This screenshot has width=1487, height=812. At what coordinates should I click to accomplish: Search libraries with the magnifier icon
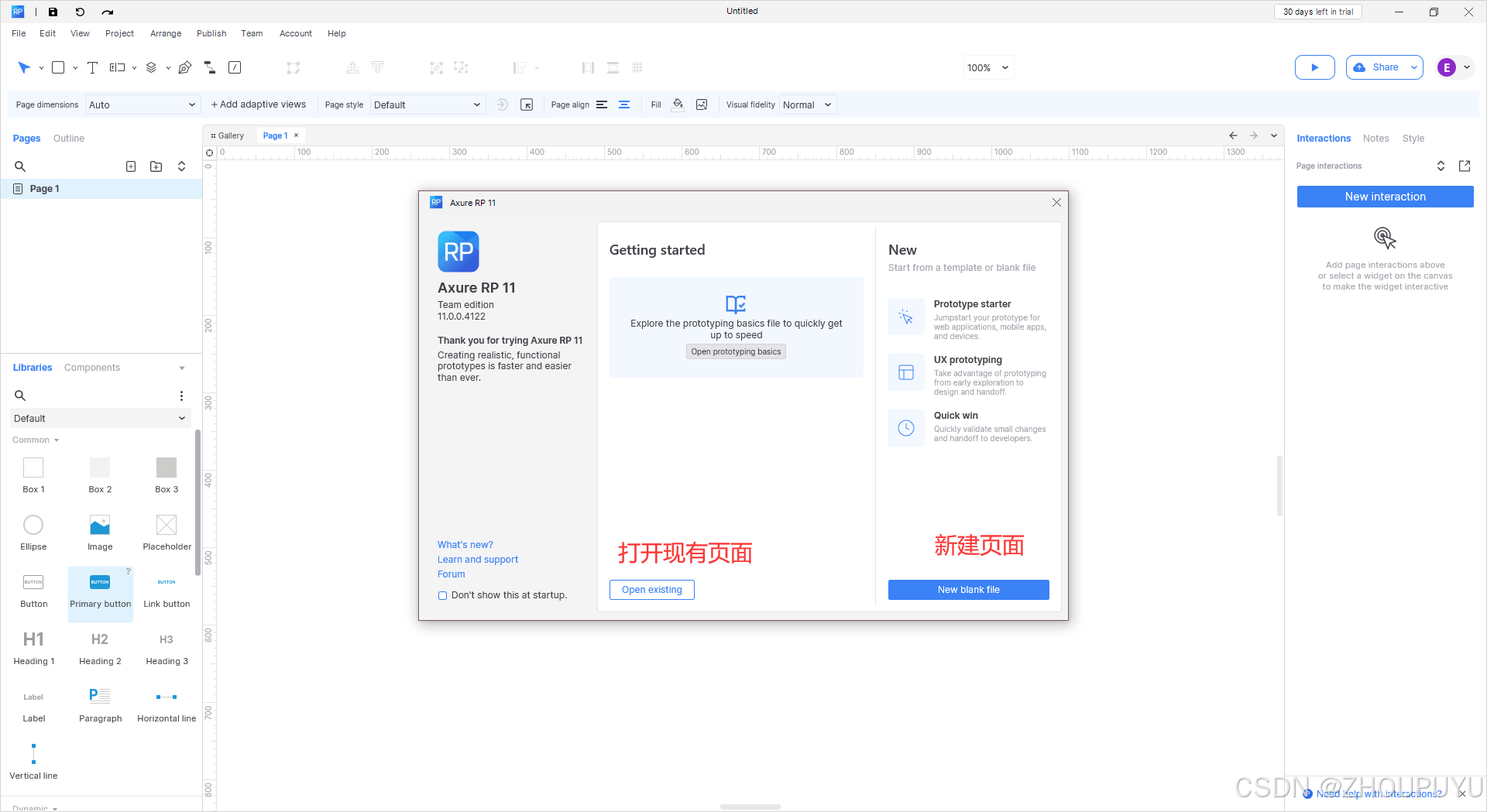[20, 396]
